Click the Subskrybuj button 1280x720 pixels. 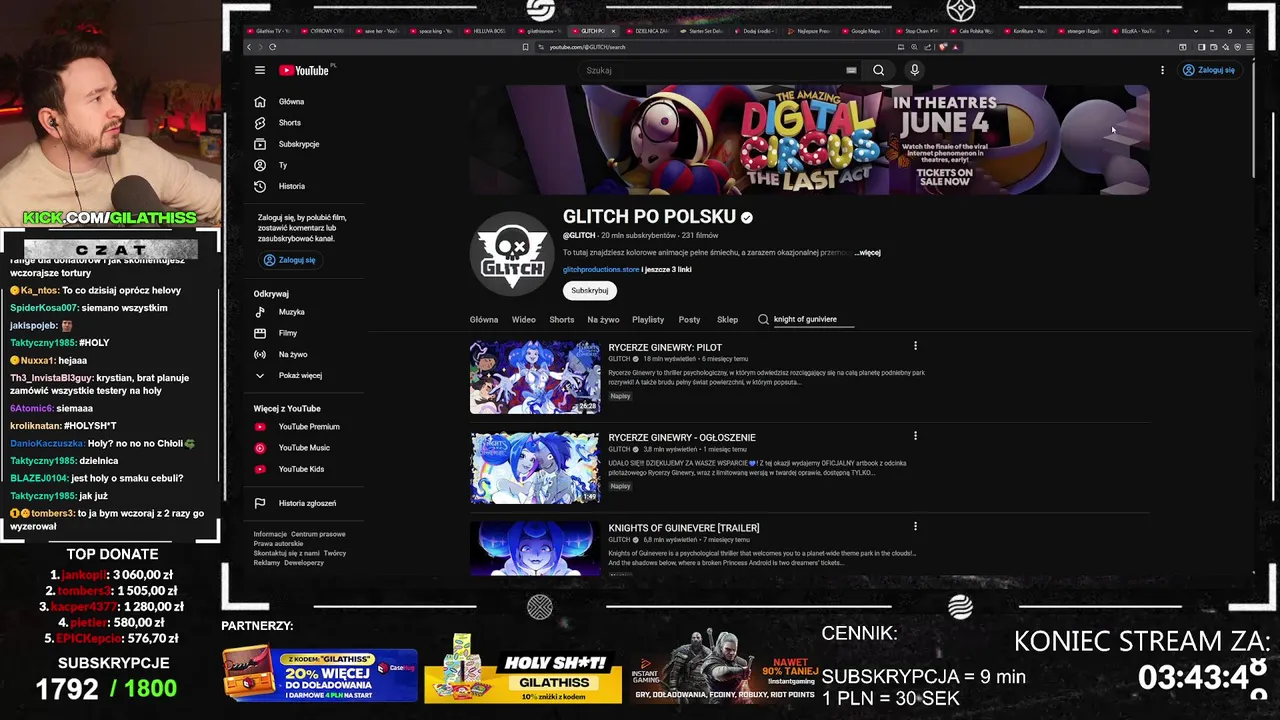589,290
